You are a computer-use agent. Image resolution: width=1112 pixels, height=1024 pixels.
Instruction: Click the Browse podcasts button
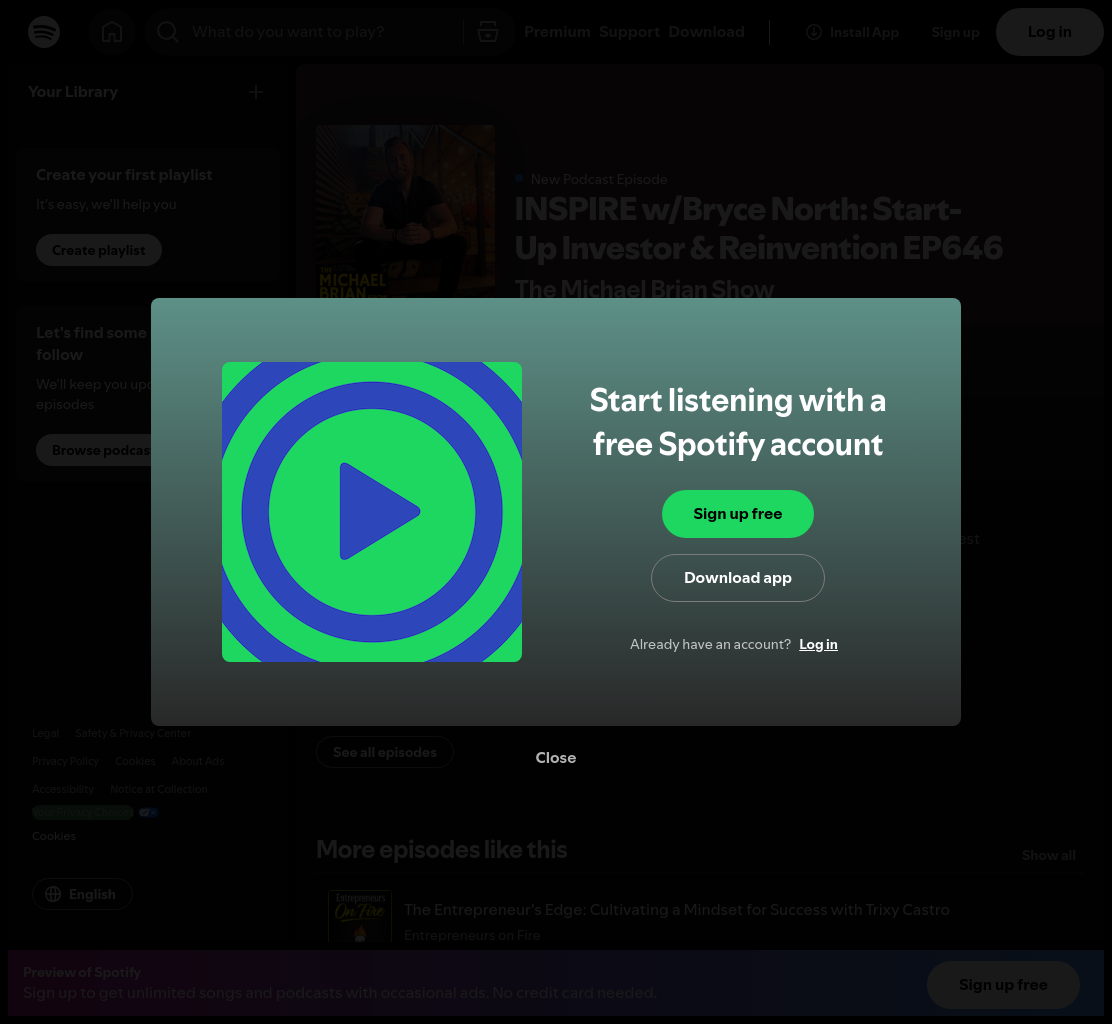(x=94, y=450)
